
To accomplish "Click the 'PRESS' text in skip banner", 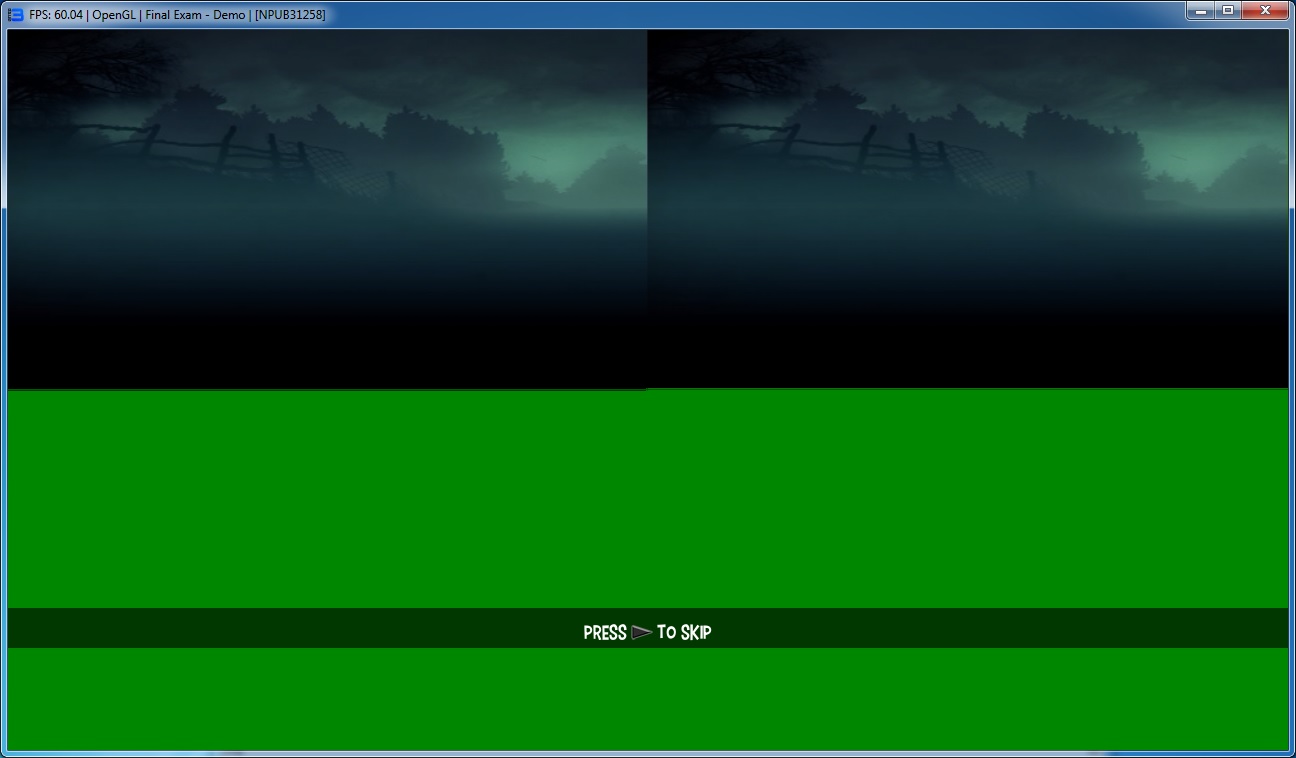I will click(x=605, y=633).
